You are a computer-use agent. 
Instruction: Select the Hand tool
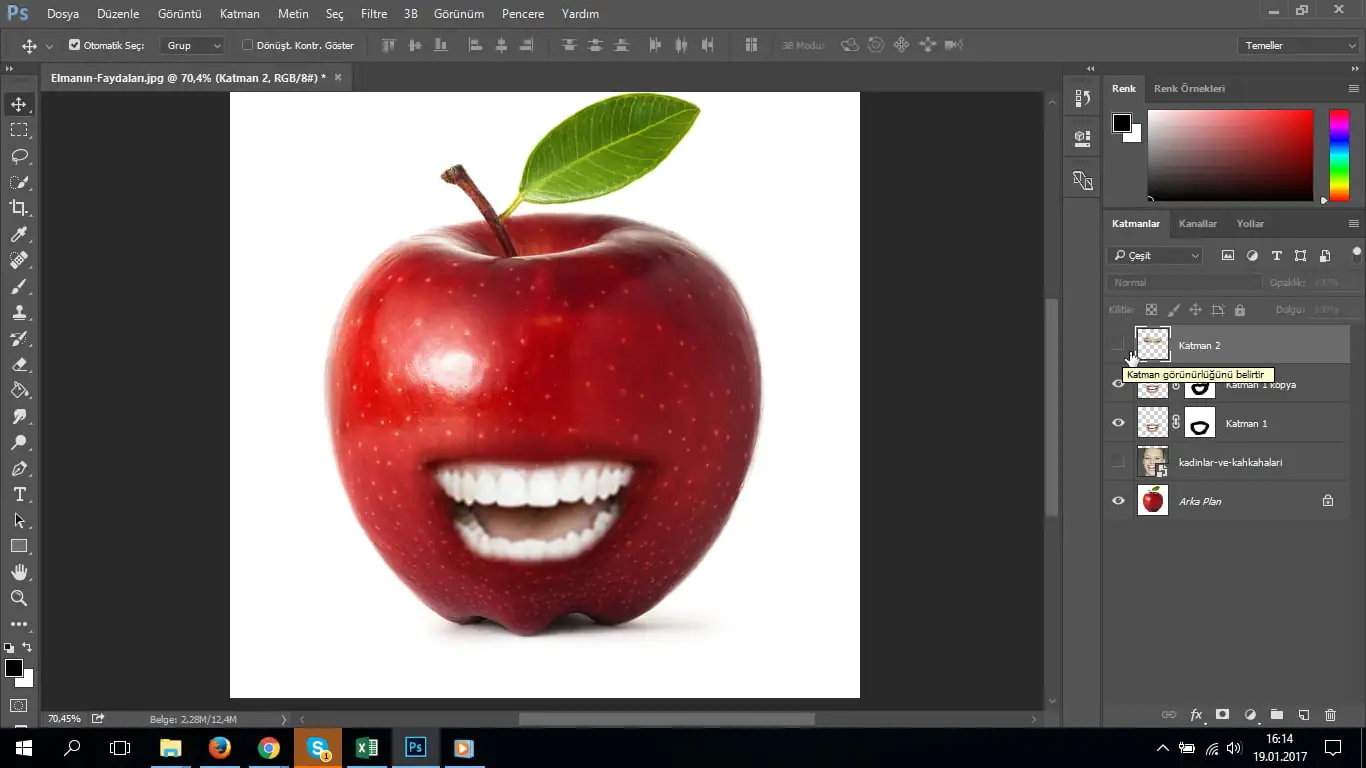point(19,572)
